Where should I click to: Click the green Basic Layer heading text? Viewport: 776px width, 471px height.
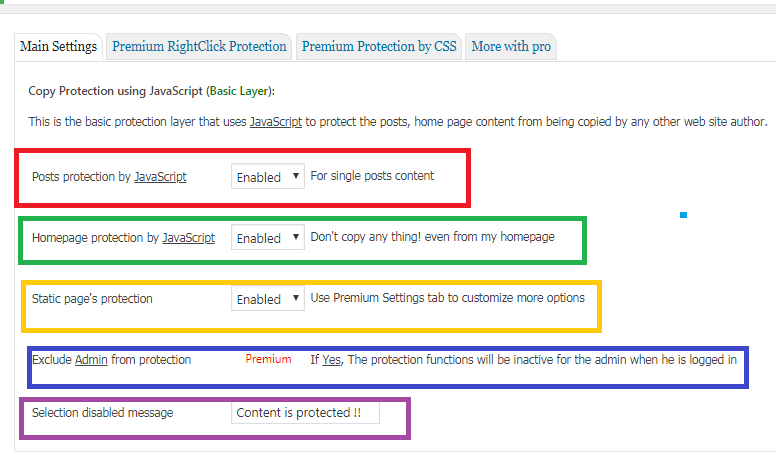[239, 90]
